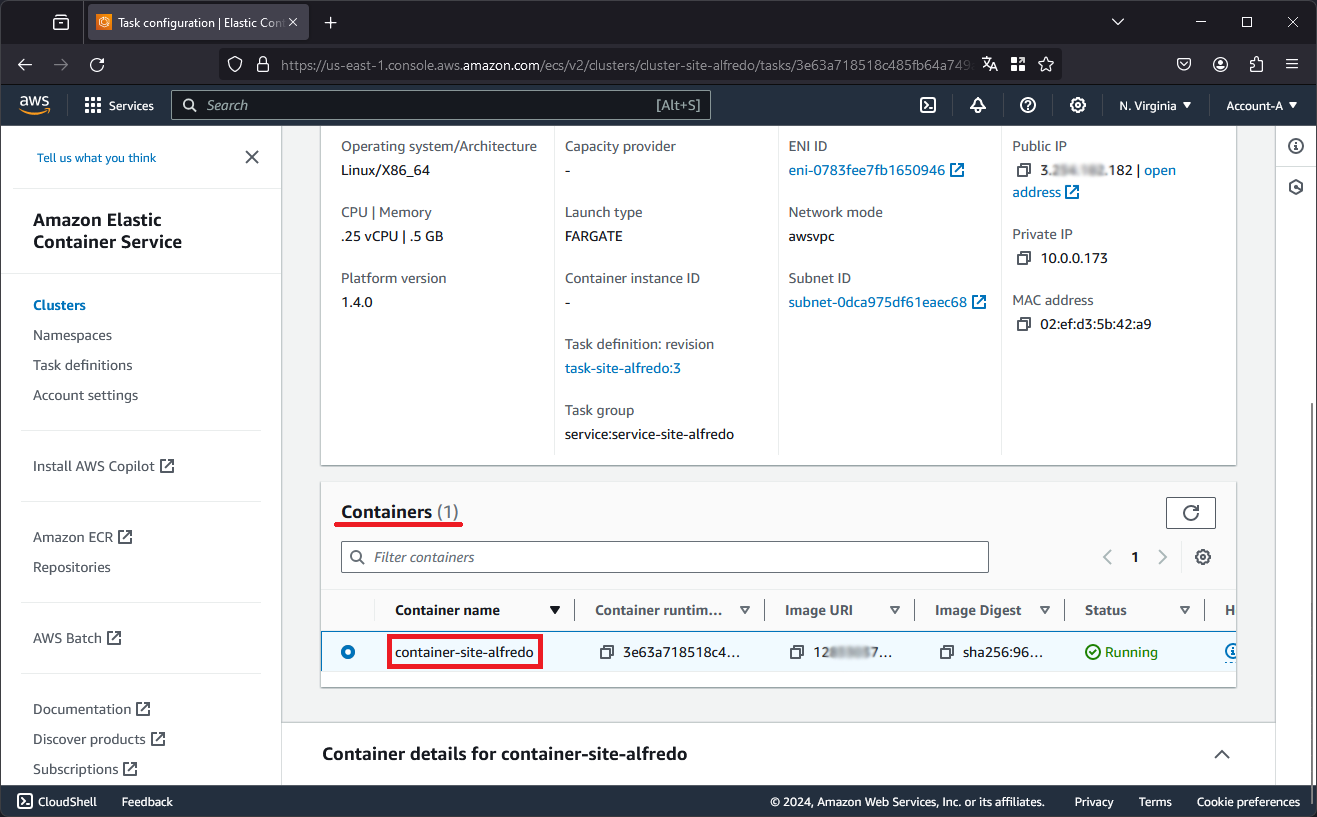1317x817 pixels.
Task: Copy the Image URI value
Action: [x=796, y=652]
